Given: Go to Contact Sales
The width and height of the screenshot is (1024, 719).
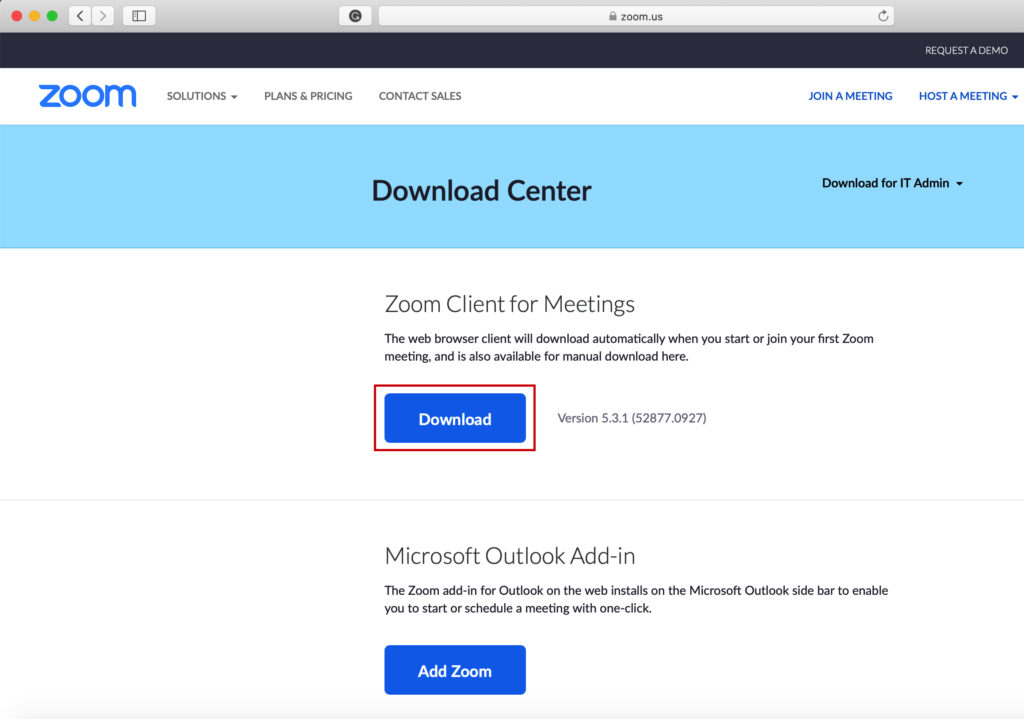Looking at the screenshot, I should pyautogui.click(x=420, y=96).
